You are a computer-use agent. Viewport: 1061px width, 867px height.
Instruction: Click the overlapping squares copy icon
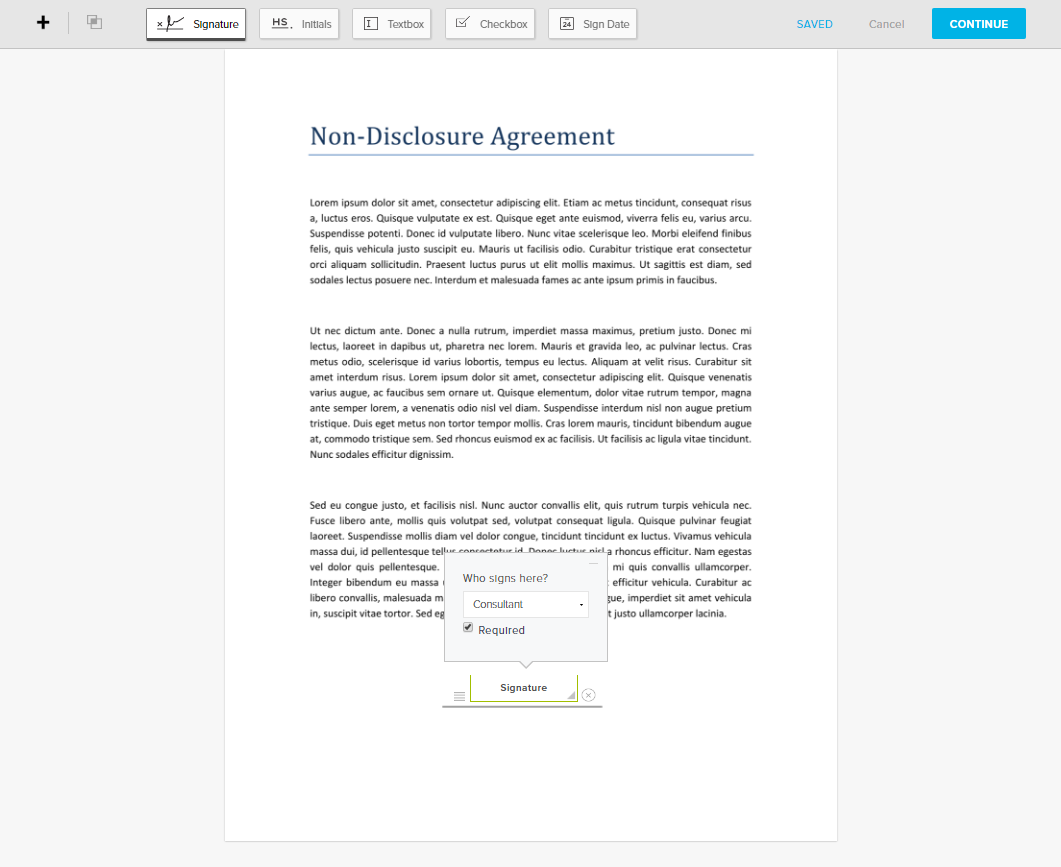[94, 22]
